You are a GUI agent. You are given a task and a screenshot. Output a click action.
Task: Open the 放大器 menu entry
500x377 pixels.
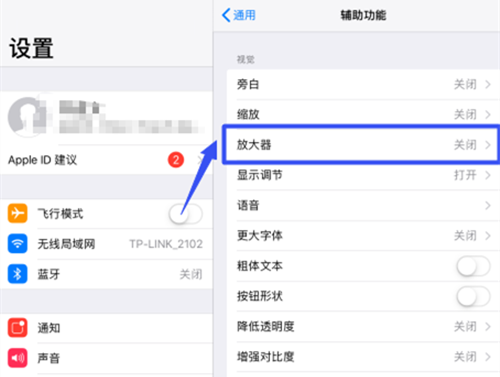361,145
